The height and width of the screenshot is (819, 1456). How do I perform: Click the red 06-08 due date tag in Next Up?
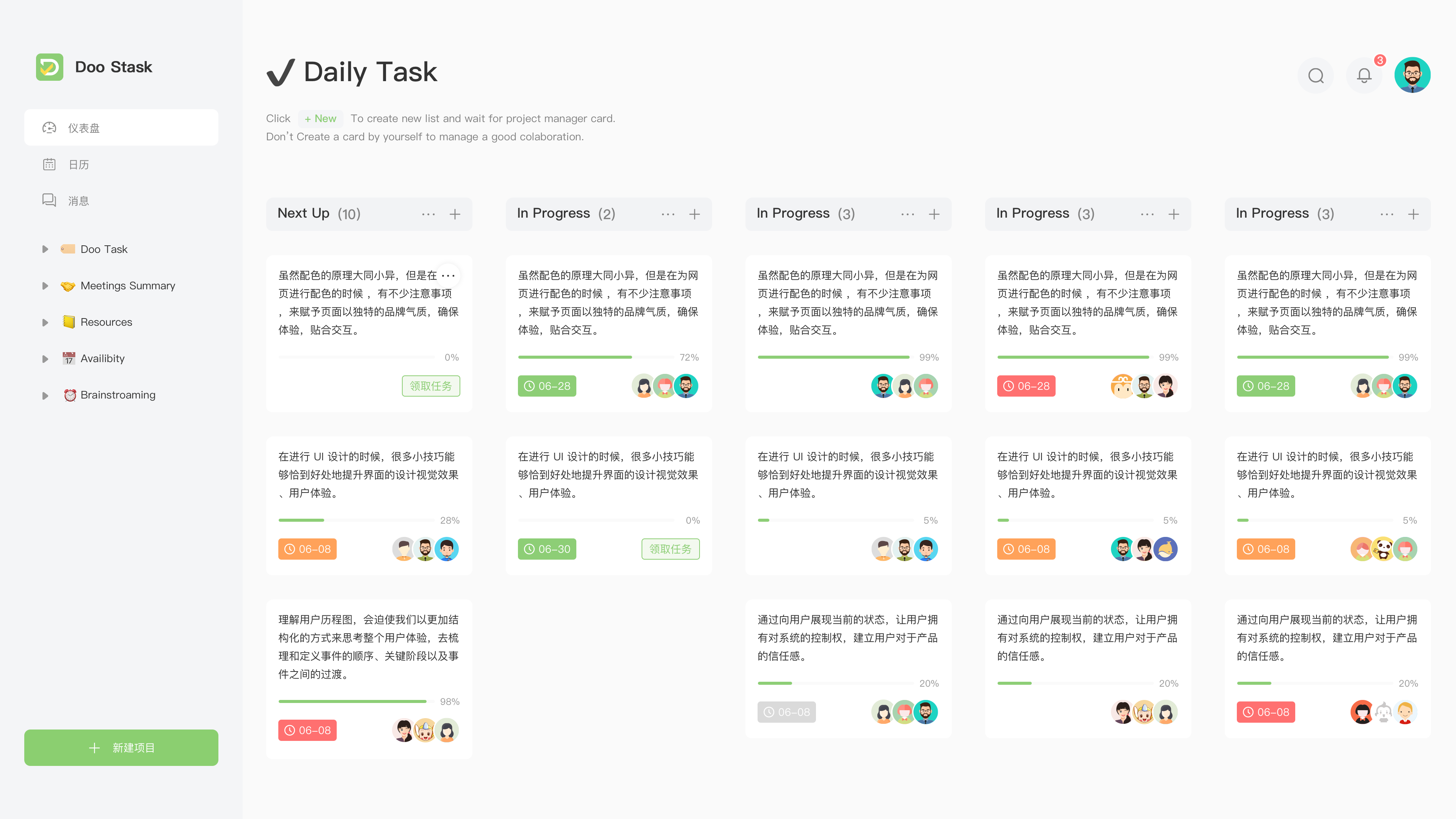click(308, 730)
